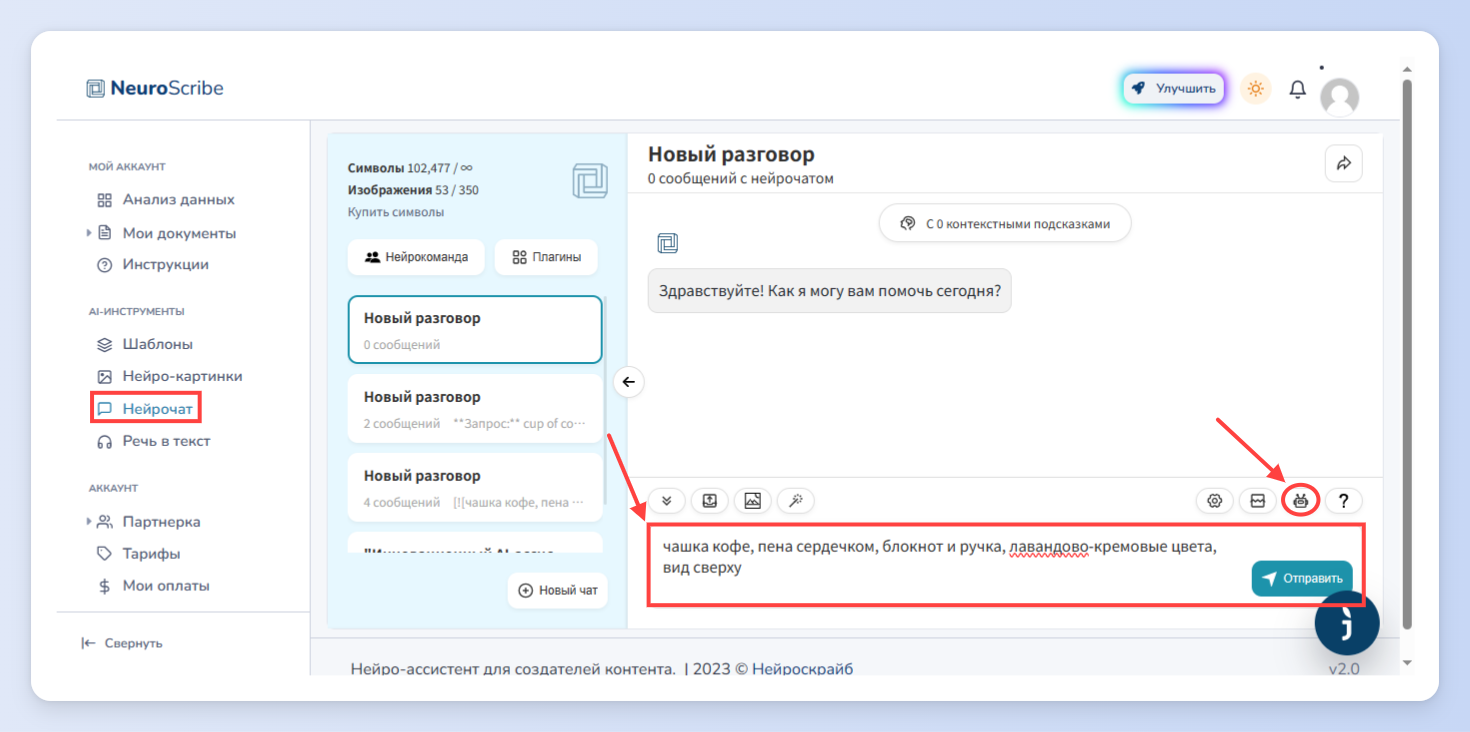Click the file upload icon in the chat toolbar
Image resolution: width=1470 pixels, height=732 pixels.
click(710, 500)
